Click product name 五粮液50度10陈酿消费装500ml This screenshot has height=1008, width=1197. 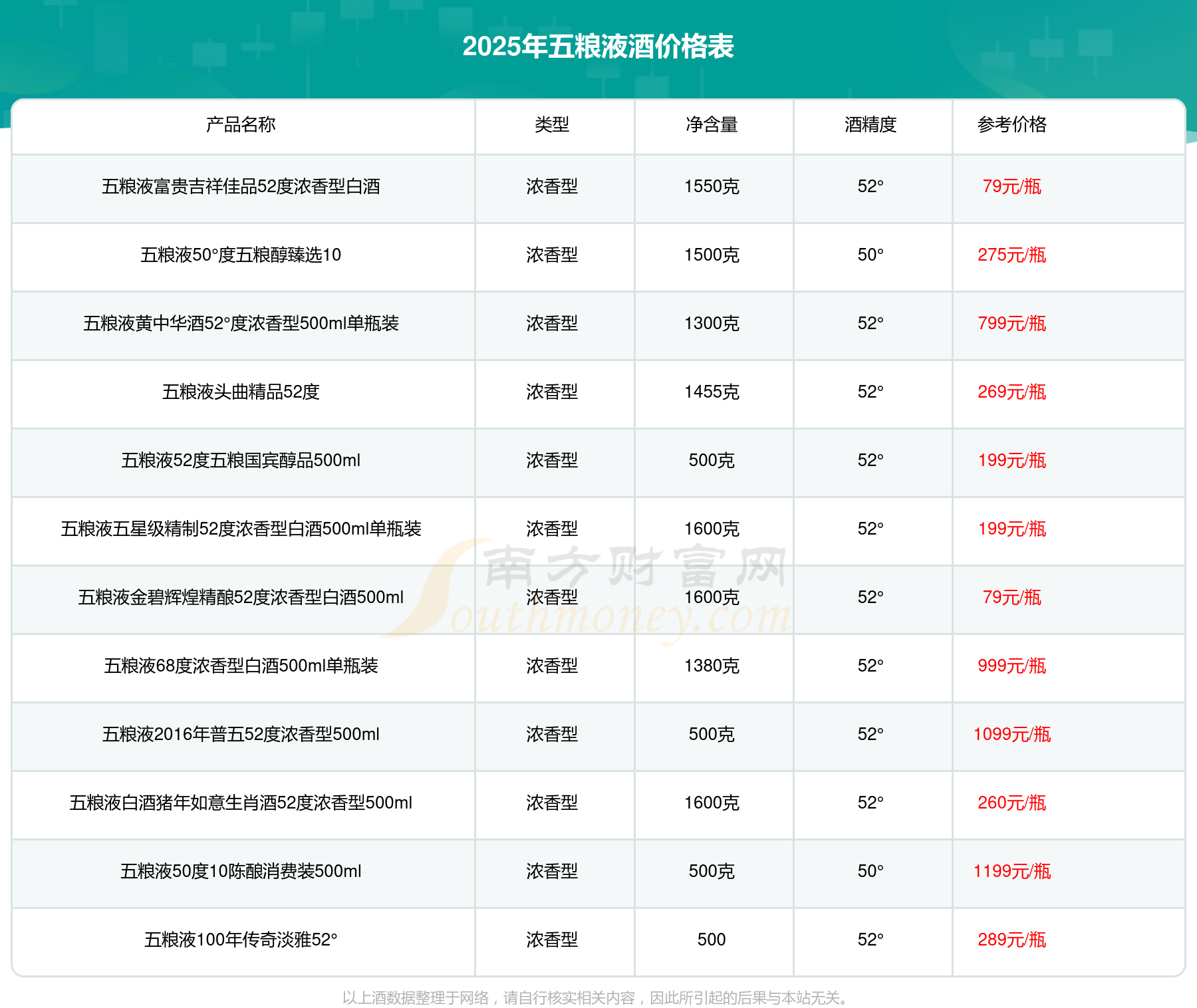(x=241, y=871)
